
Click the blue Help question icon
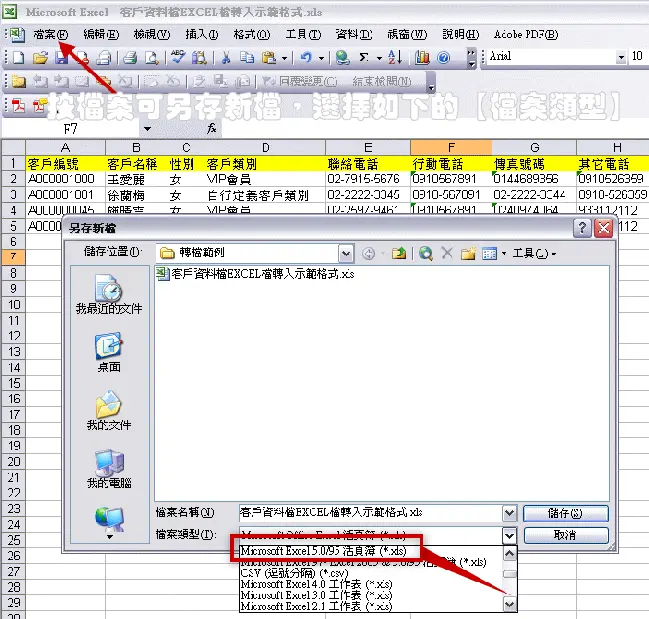tap(443, 57)
